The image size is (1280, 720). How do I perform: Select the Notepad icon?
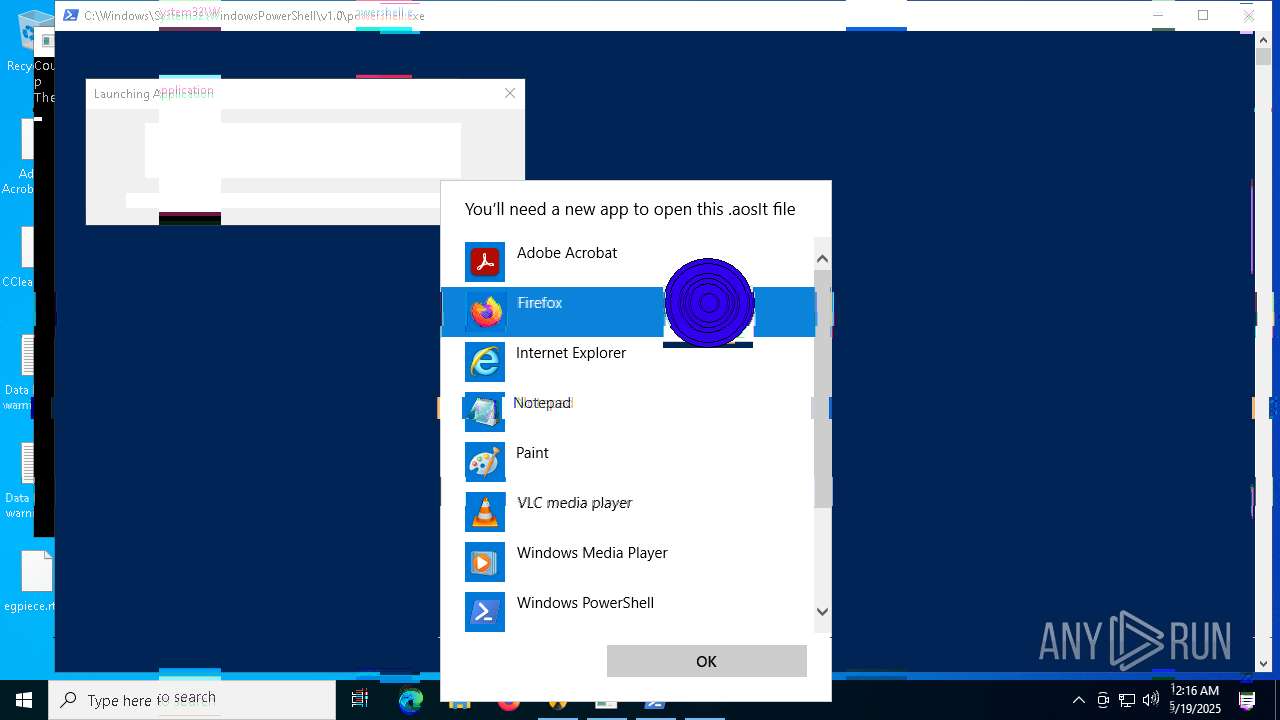pos(485,412)
